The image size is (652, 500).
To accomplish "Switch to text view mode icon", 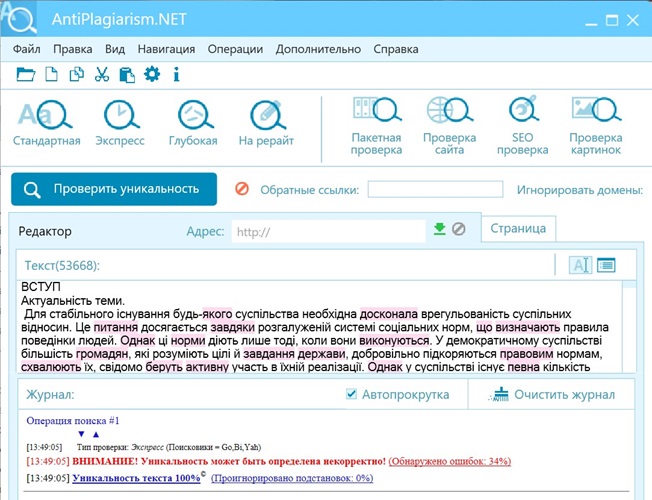I will click(x=580, y=265).
